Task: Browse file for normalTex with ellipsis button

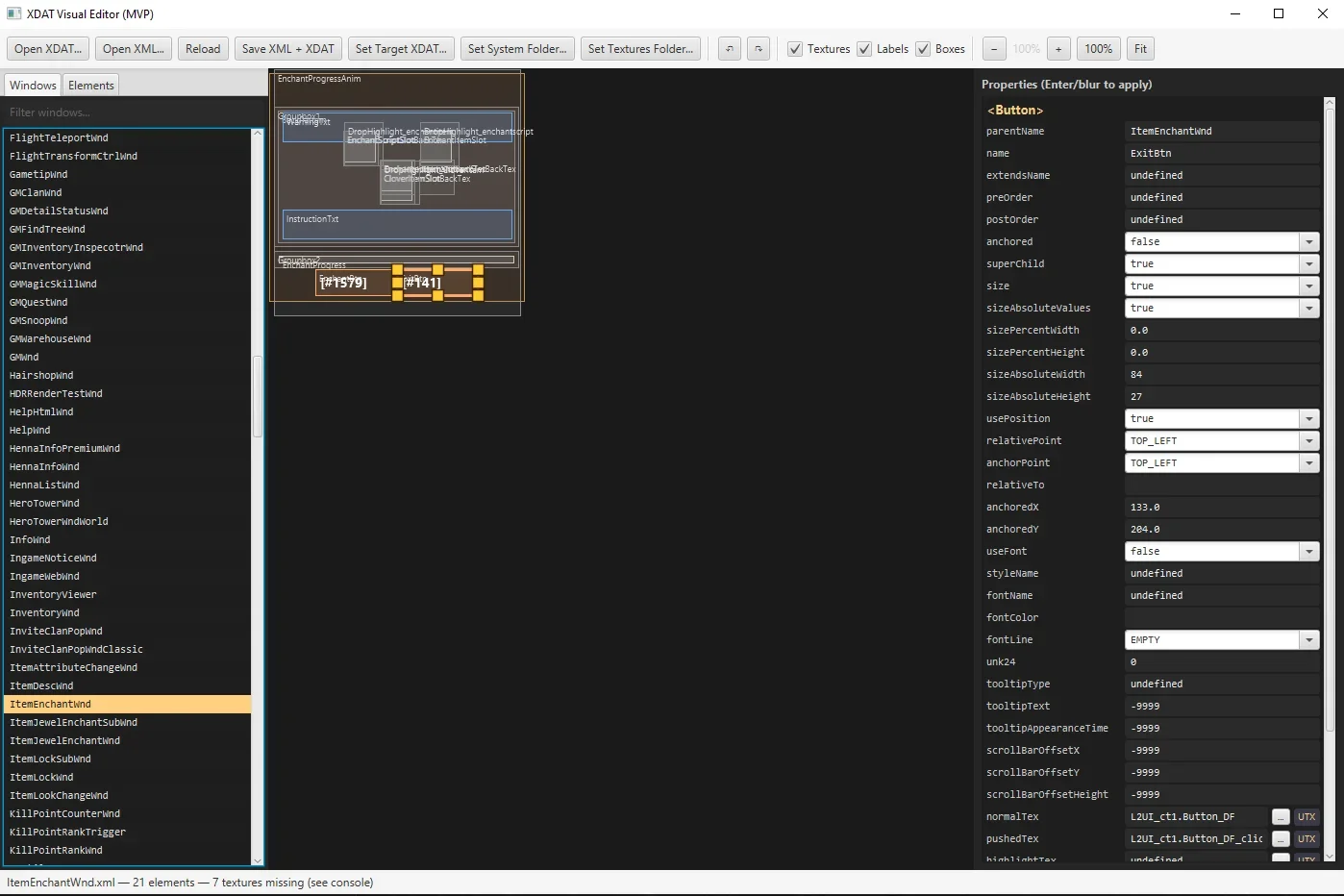Action: pyautogui.click(x=1281, y=817)
